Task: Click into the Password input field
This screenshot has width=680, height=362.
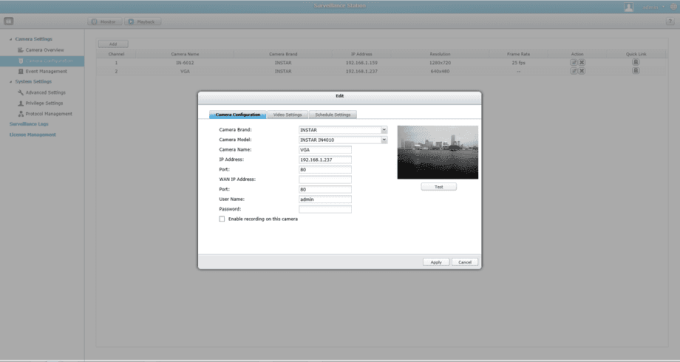Action: (325, 209)
